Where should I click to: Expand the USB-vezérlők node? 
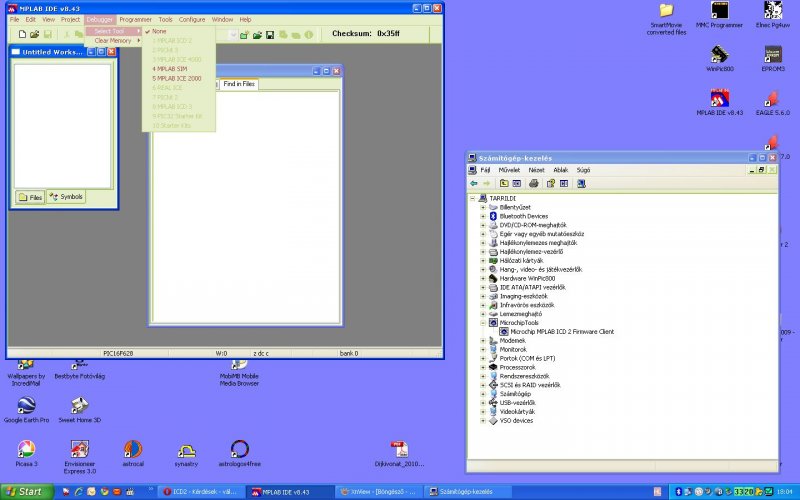coord(483,403)
